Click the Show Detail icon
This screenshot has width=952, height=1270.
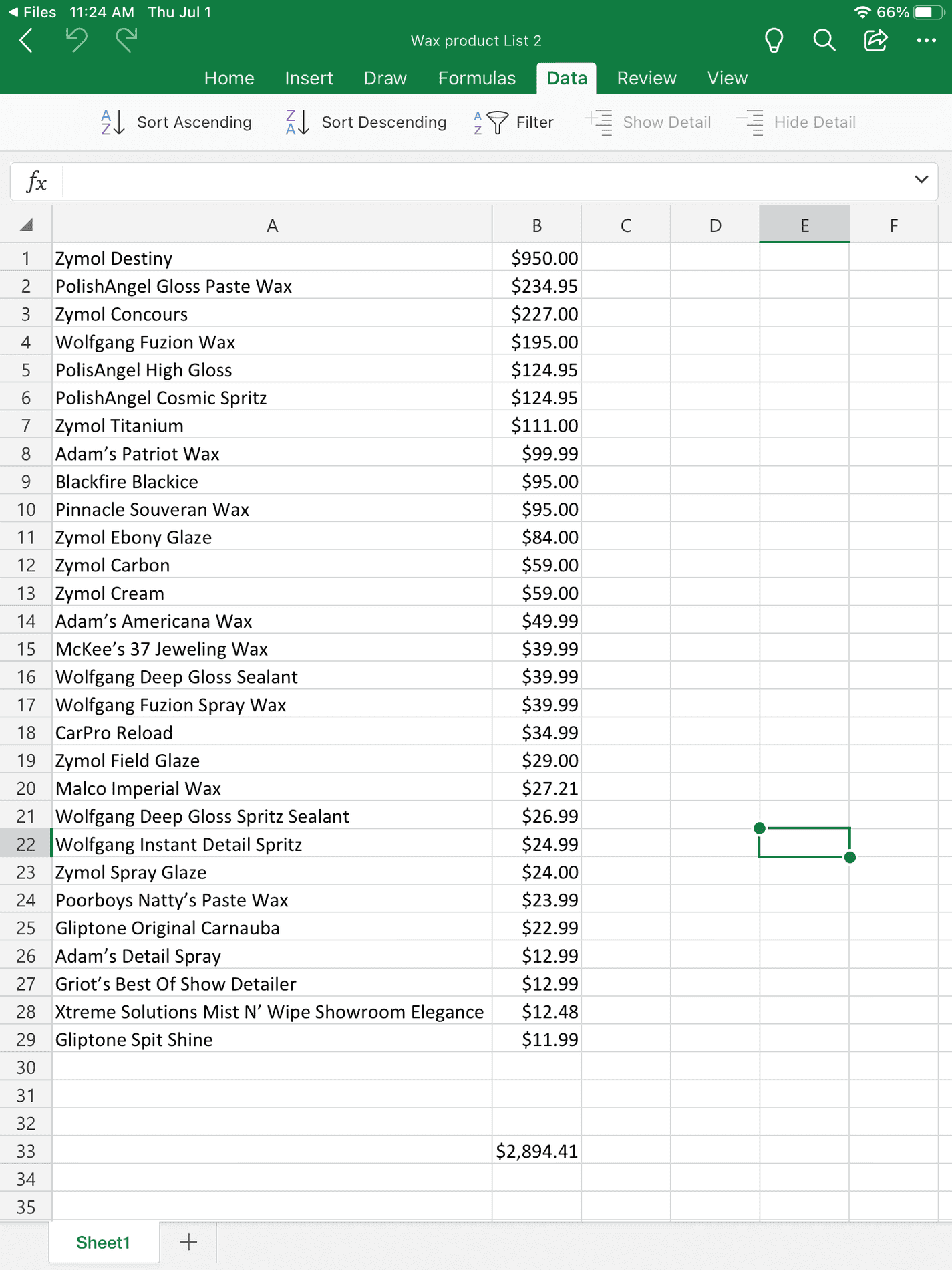599,122
